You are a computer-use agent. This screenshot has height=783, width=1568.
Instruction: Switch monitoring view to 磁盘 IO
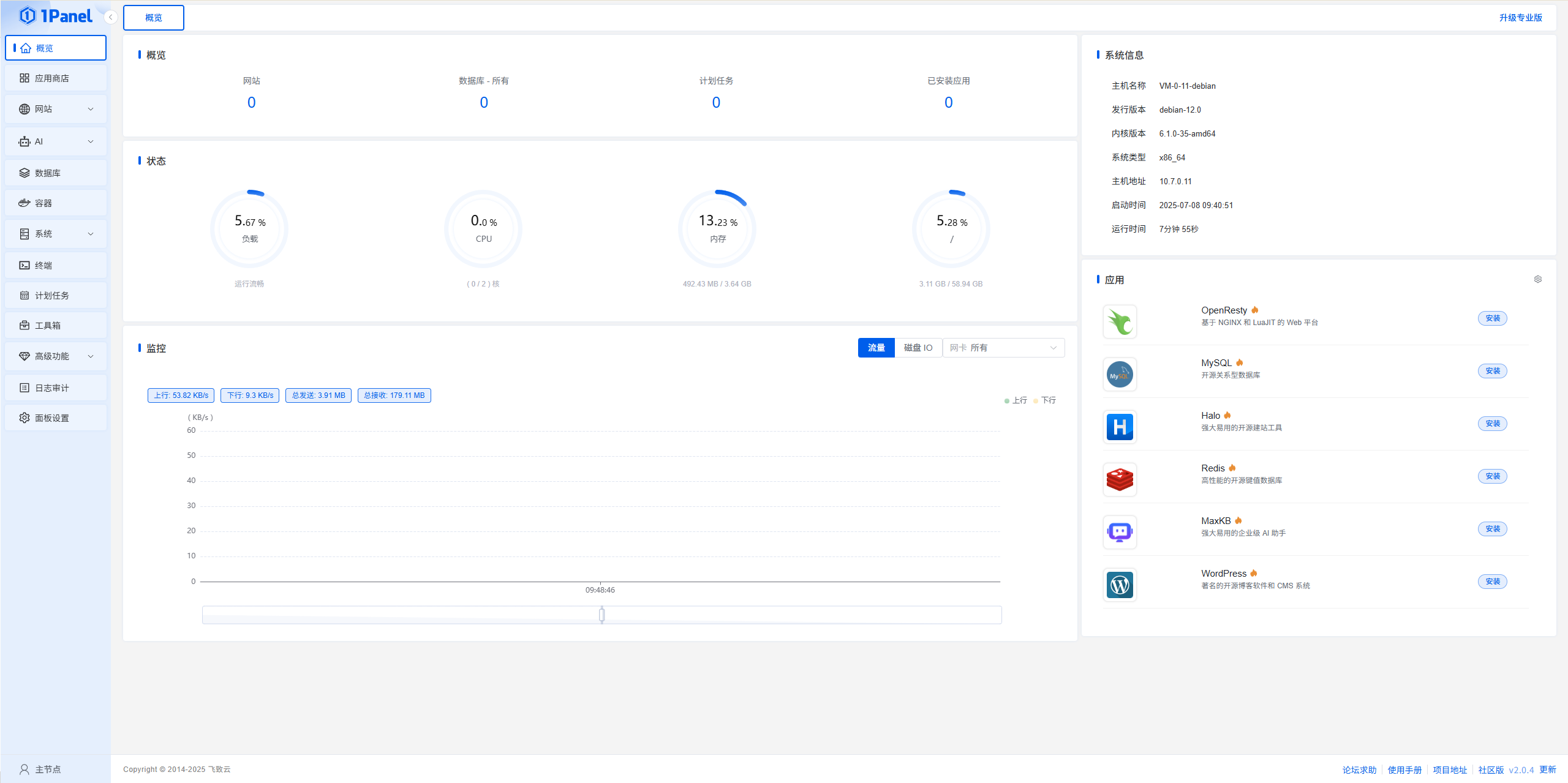(918, 347)
